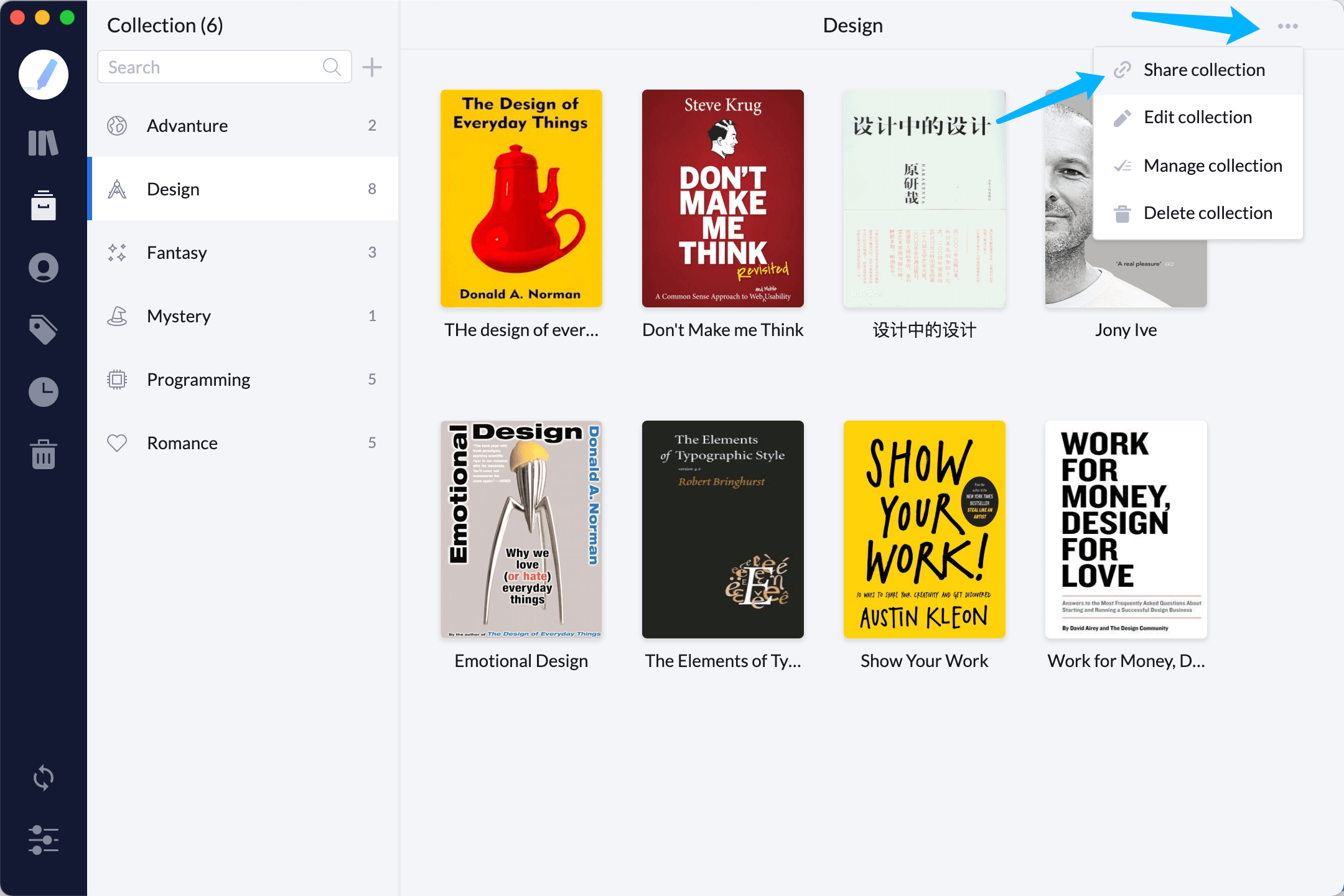Click the plus to add collection

(x=372, y=67)
